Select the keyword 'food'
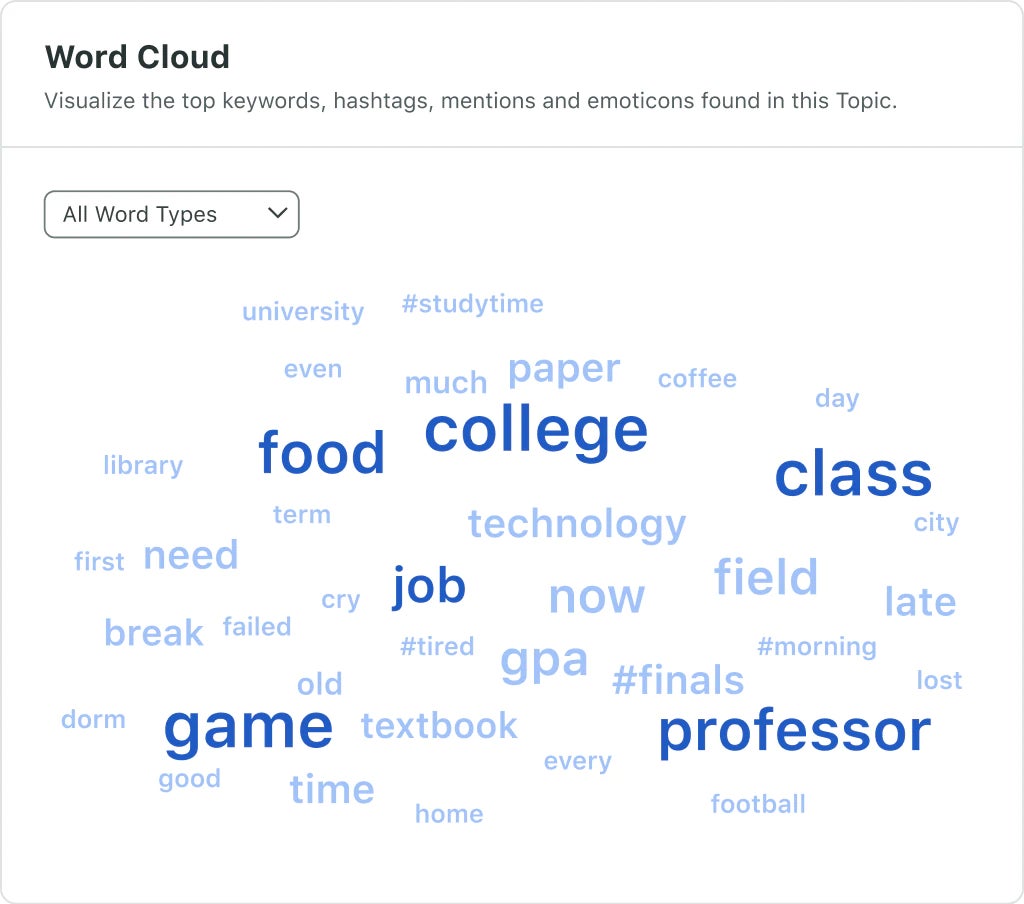Screen dimensions: 1024x904 tap(322, 452)
